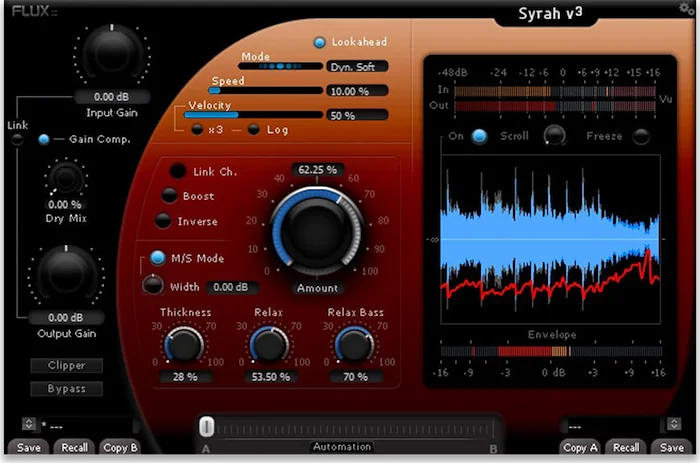This screenshot has width=700, height=463.
Task: Toggle the Freeze display button
Action: [x=641, y=136]
